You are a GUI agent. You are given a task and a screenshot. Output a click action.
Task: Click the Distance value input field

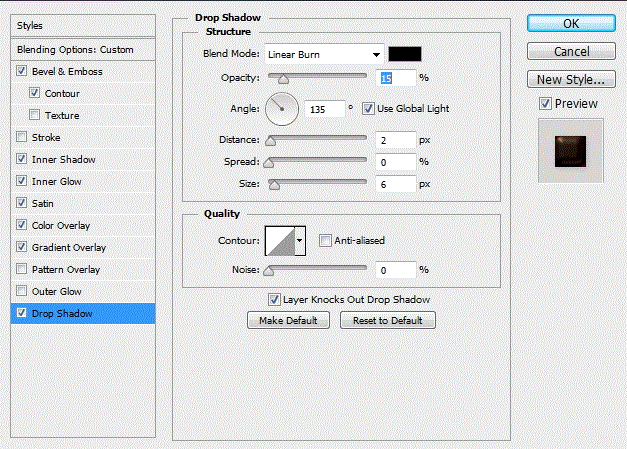396,140
